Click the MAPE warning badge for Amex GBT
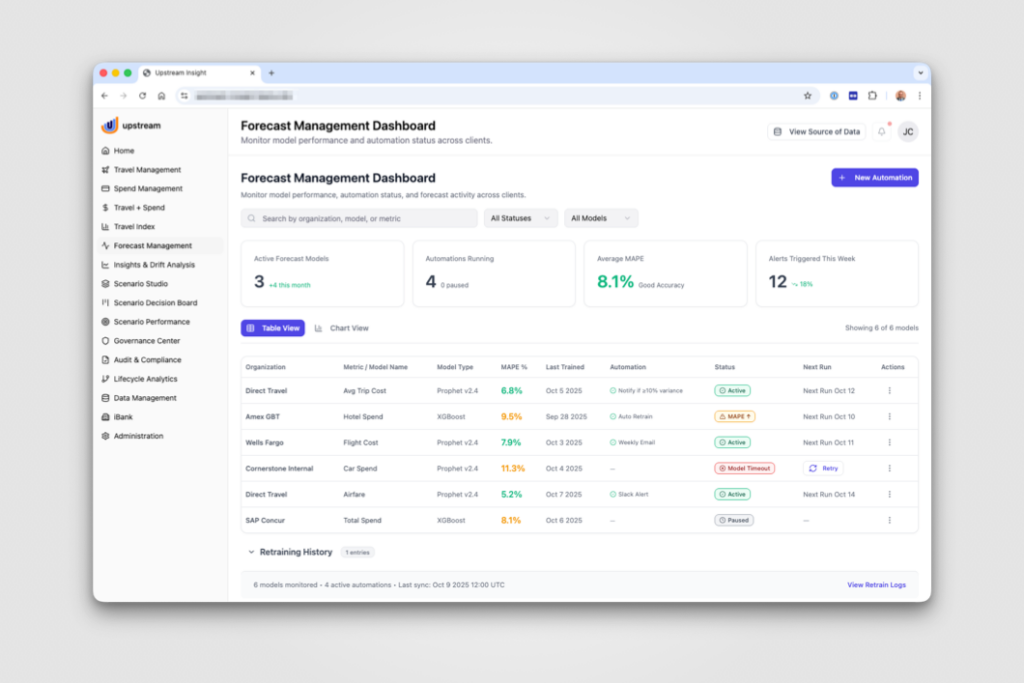The height and width of the screenshot is (683, 1024). (x=734, y=416)
